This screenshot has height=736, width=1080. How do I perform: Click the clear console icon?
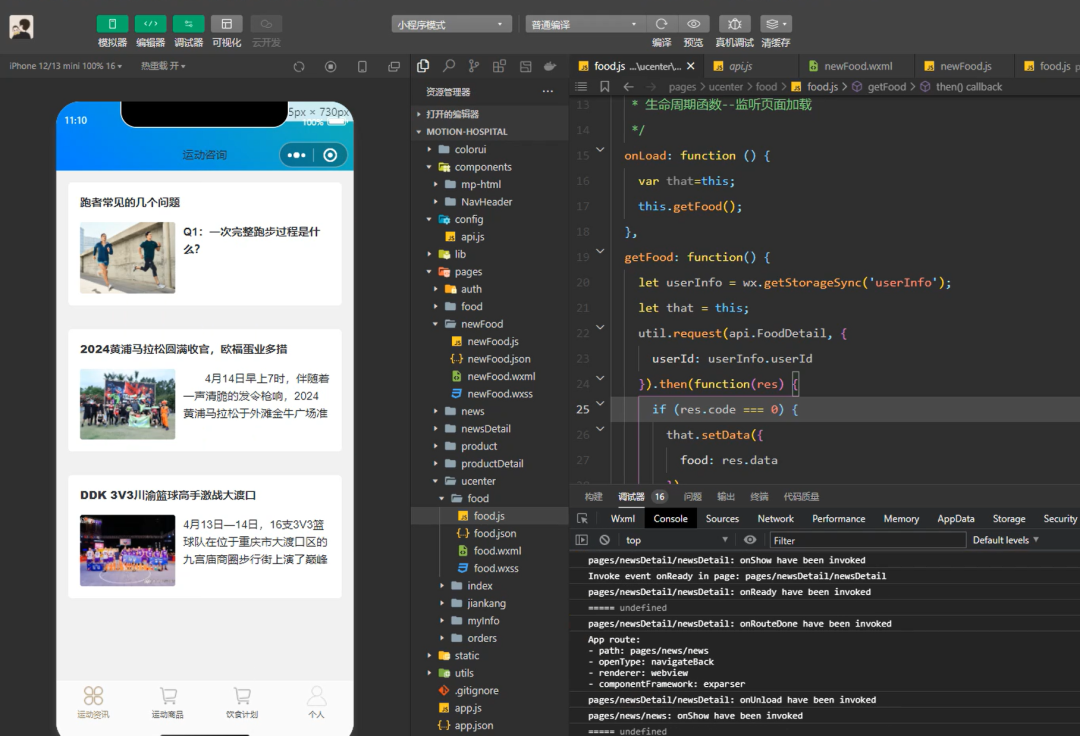tap(605, 540)
